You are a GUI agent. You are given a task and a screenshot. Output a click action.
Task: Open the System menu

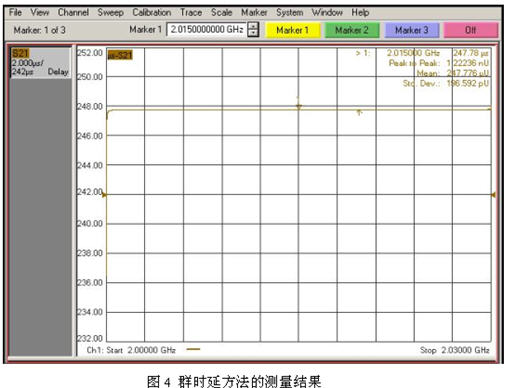pos(289,12)
